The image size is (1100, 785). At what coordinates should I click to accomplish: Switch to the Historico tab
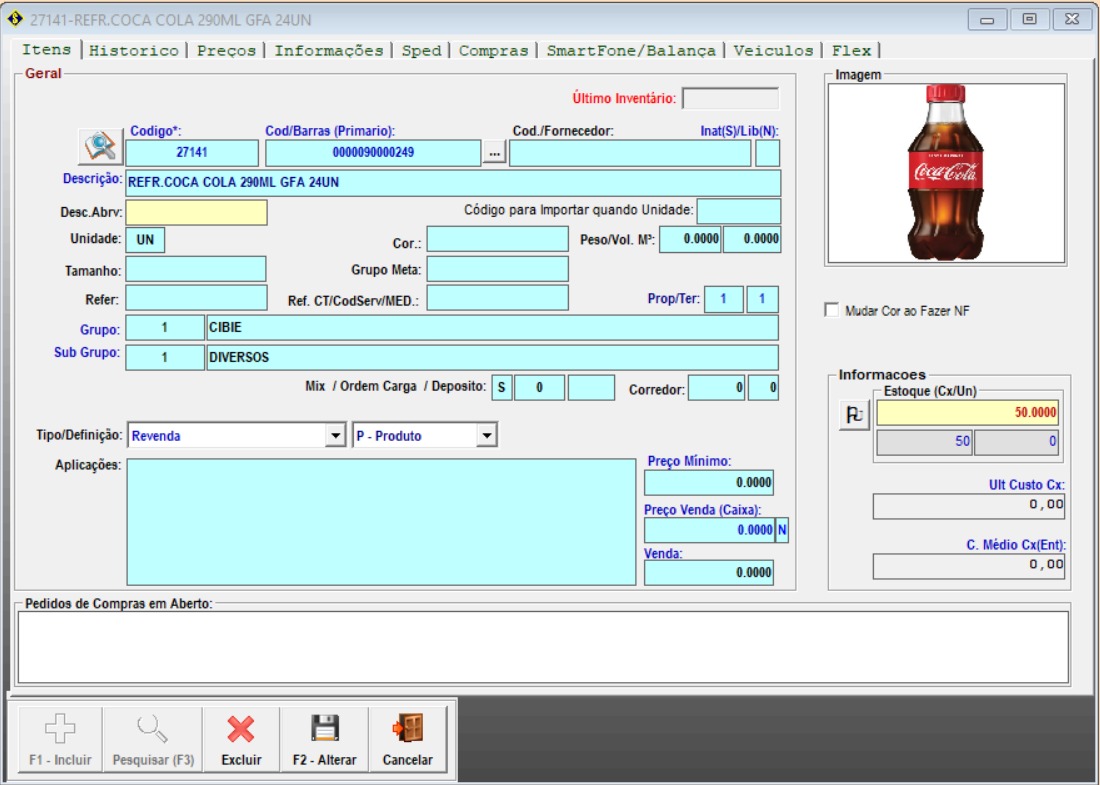pos(133,50)
